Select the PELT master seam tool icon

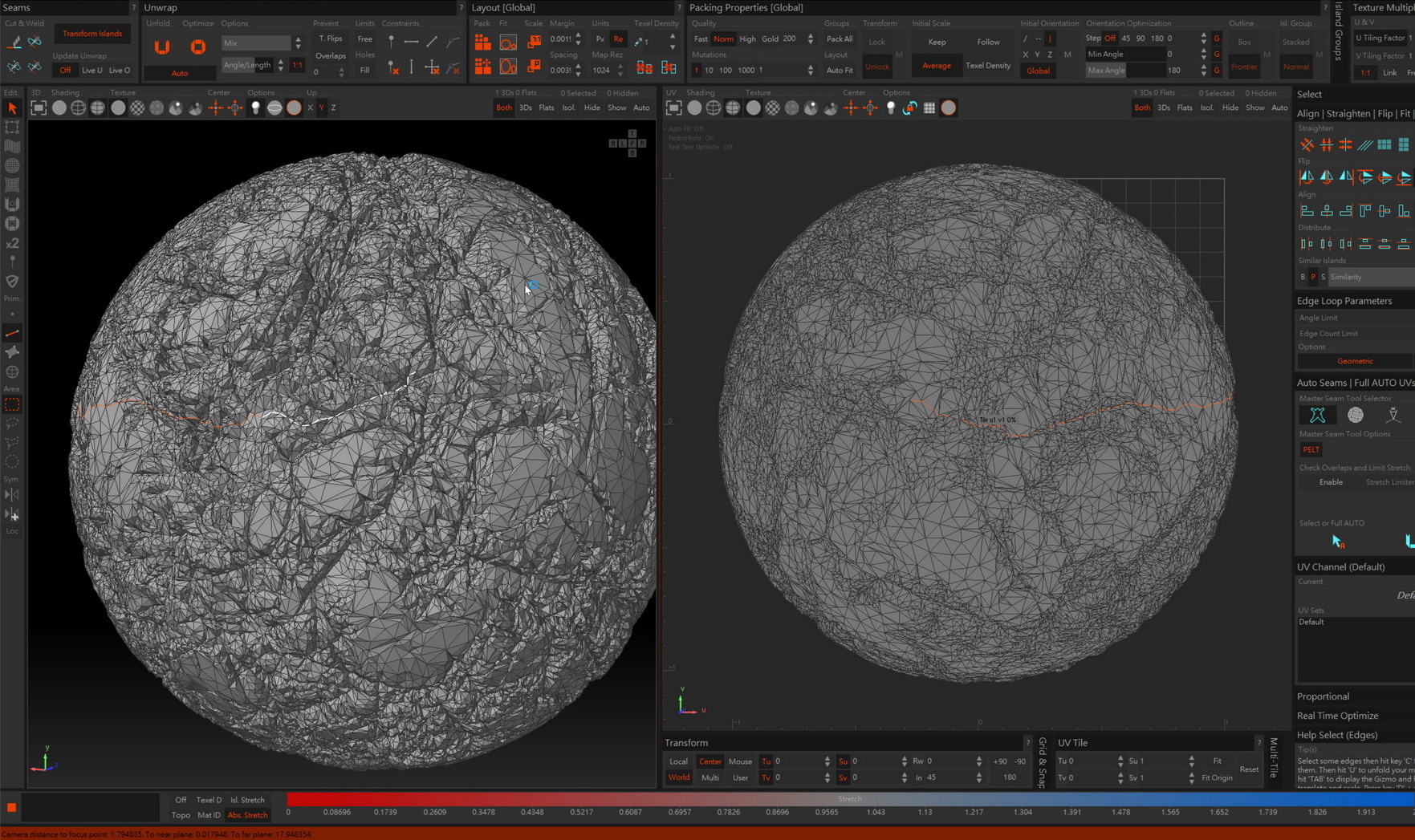coord(1317,415)
